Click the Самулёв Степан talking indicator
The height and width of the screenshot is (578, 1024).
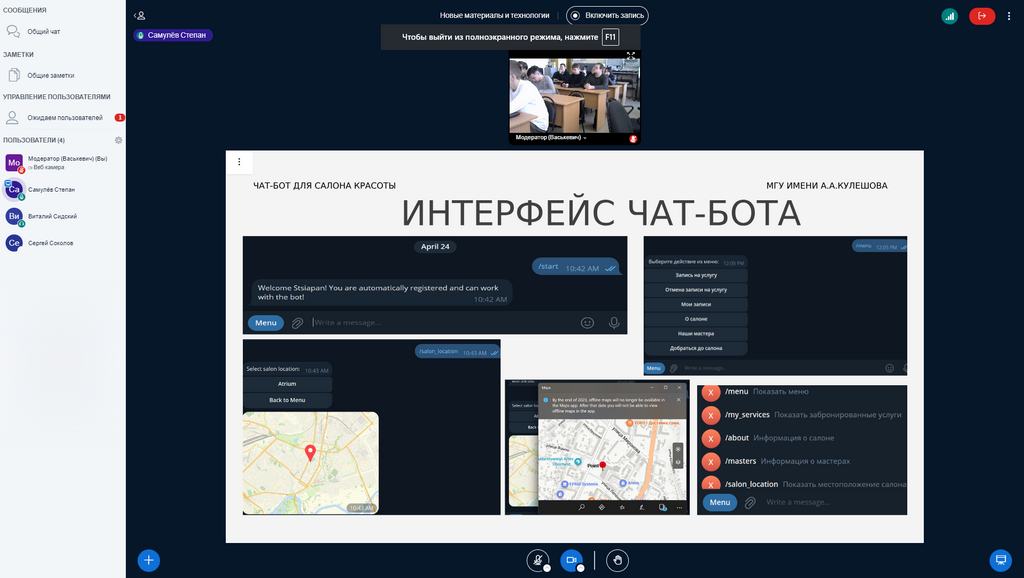(173, 35)
